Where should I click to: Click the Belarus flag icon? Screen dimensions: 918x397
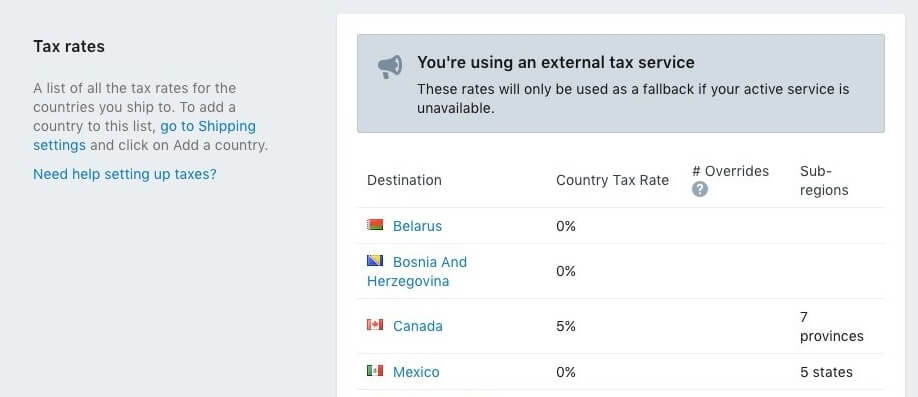375,225
